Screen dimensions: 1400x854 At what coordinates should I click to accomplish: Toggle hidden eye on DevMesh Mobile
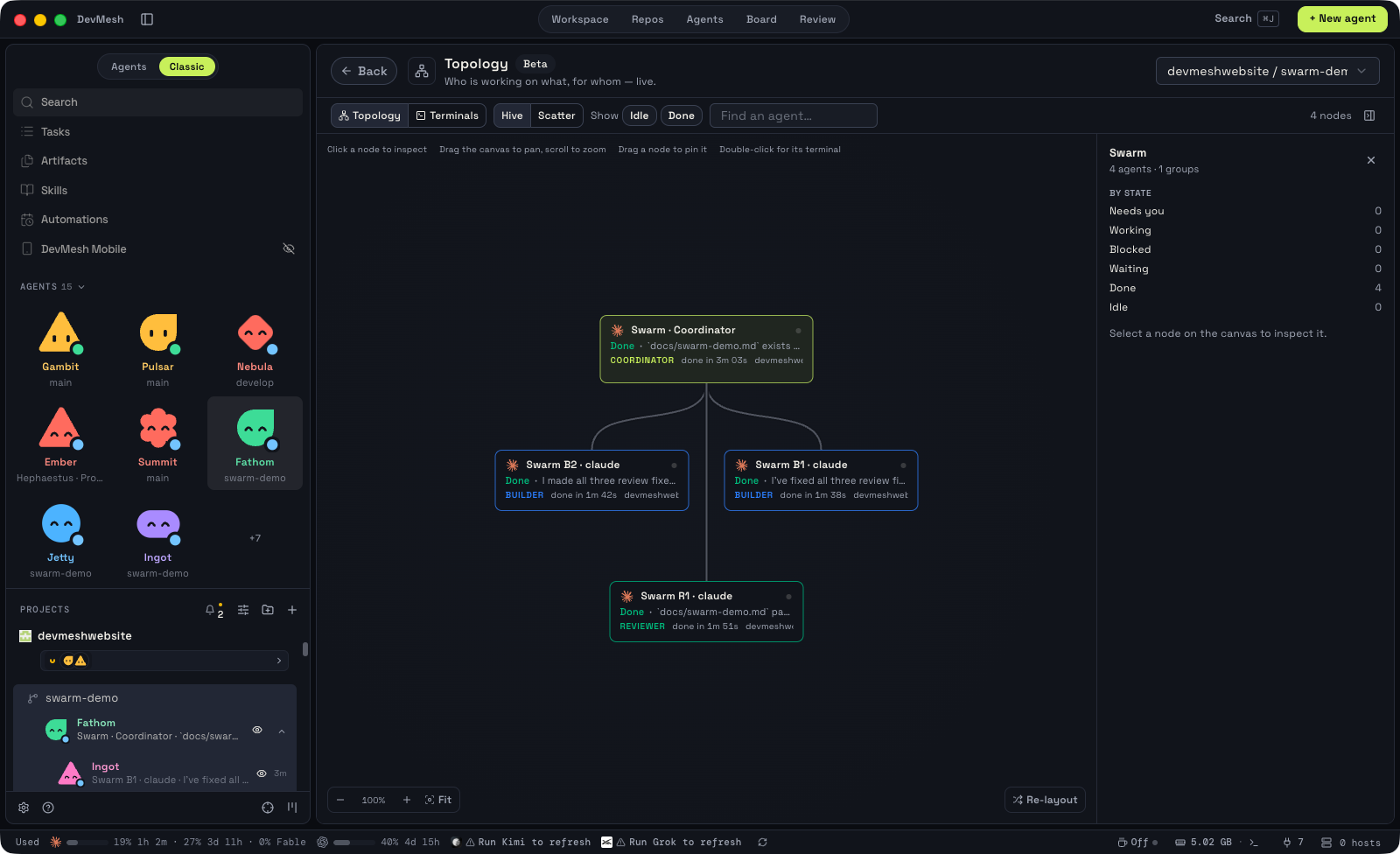pyautogui.click(x=289, y=249)
